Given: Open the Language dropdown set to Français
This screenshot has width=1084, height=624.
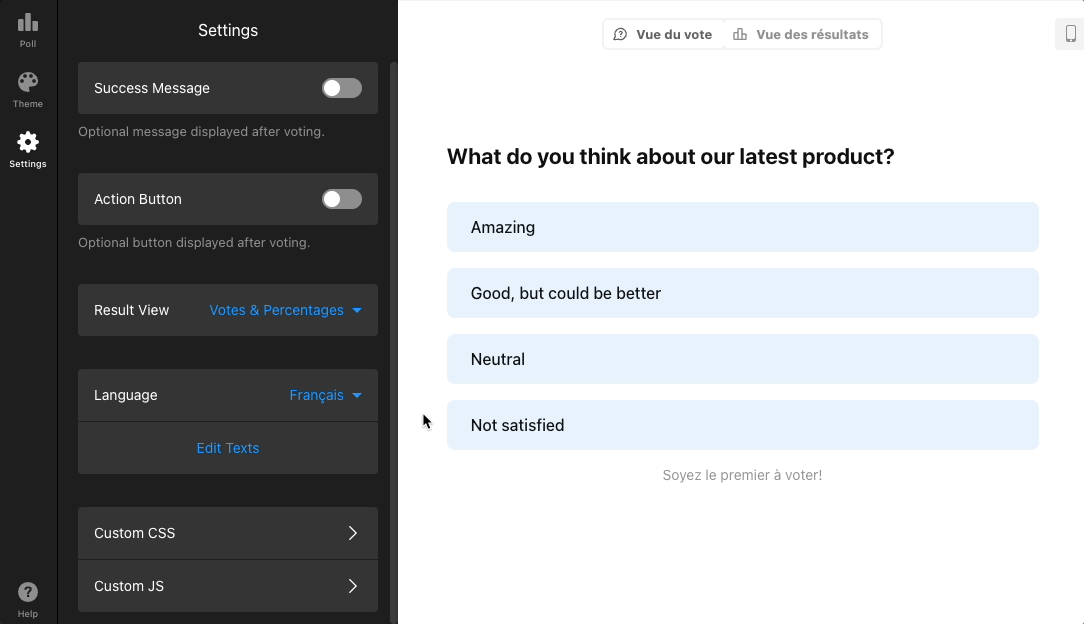Looking at the screenshot, I should [x=325, y=395].
